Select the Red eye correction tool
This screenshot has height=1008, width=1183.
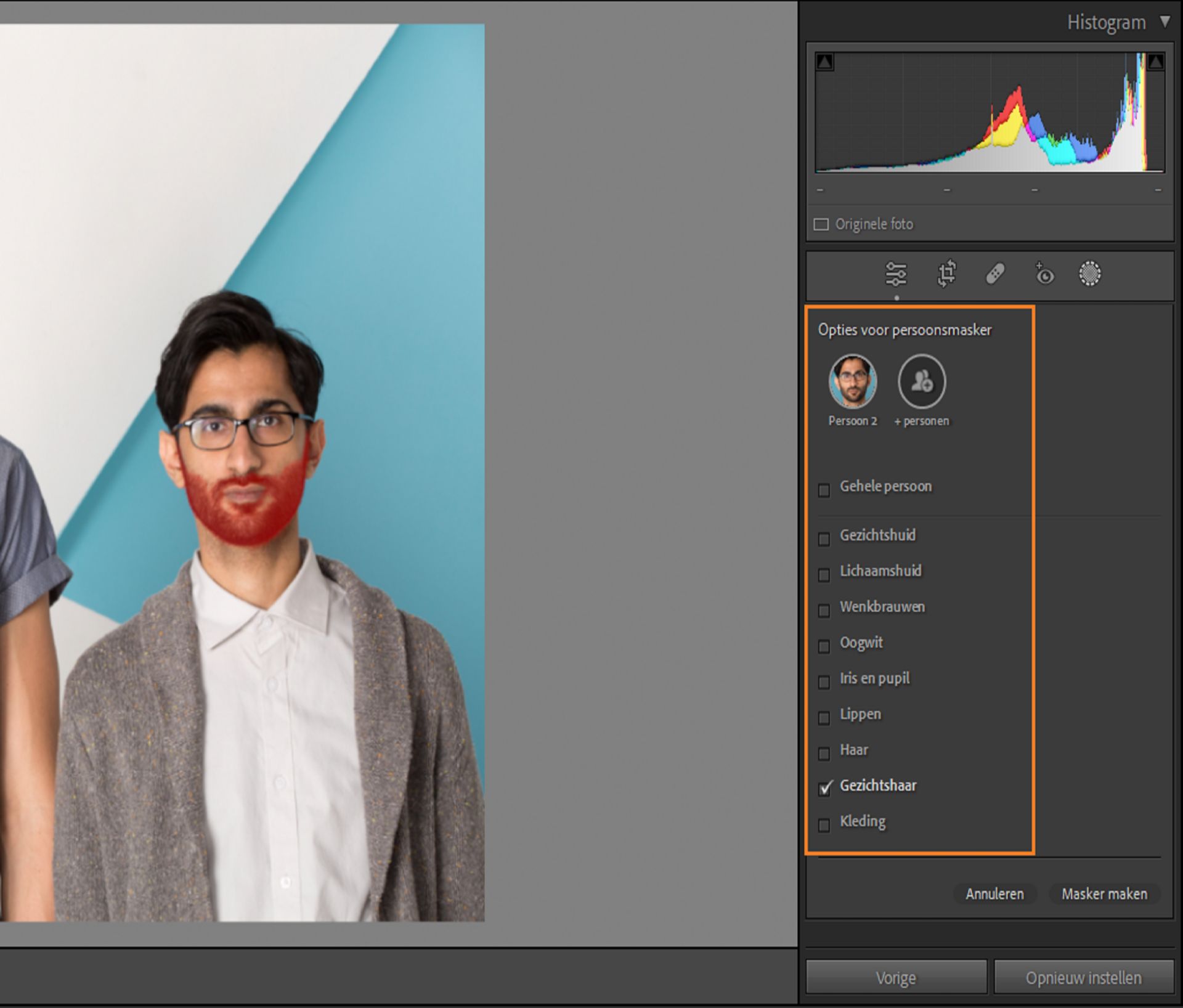coord(1044,274)
